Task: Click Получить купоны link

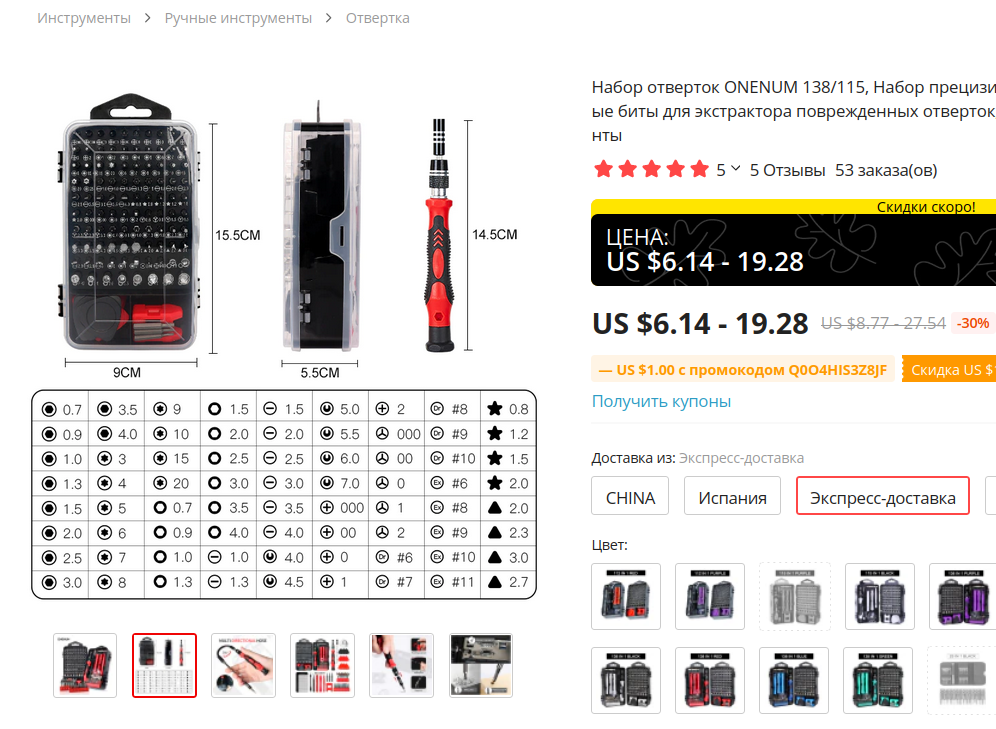Action: 661,401
